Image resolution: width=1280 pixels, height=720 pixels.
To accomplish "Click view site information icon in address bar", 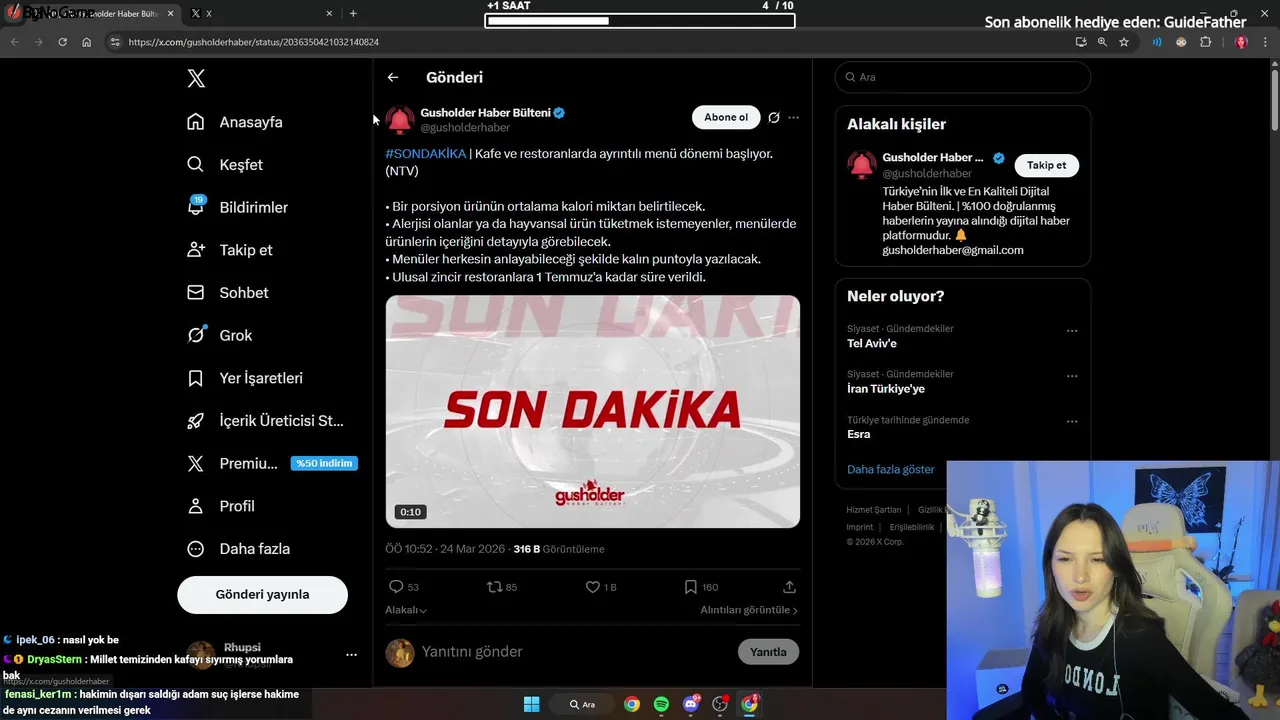I will point(115,42).
